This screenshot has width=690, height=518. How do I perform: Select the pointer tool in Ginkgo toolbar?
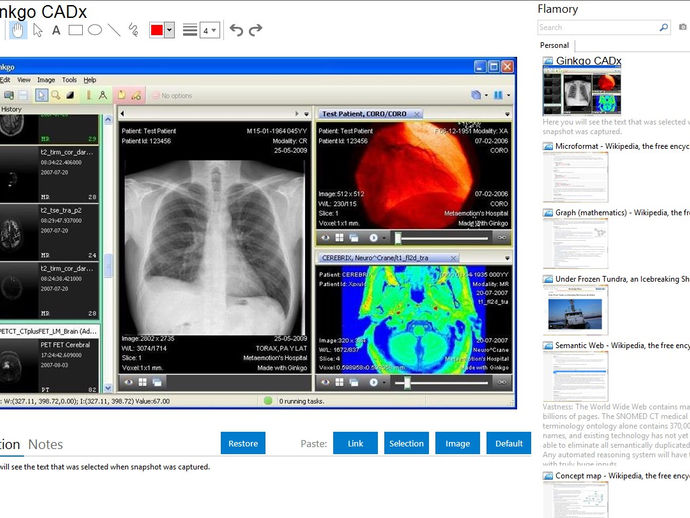(x=41, y=95)
